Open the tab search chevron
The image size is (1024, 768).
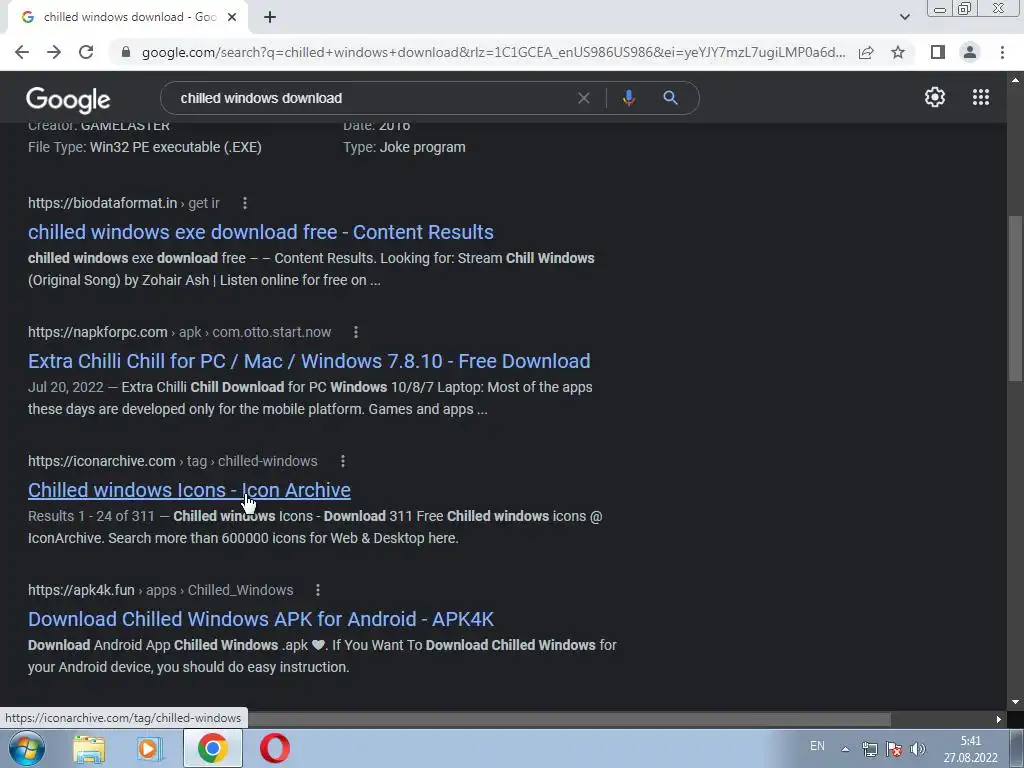(904, 17)
